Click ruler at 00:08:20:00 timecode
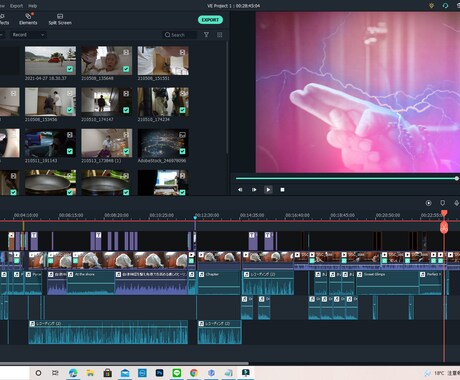 (116, 215)
